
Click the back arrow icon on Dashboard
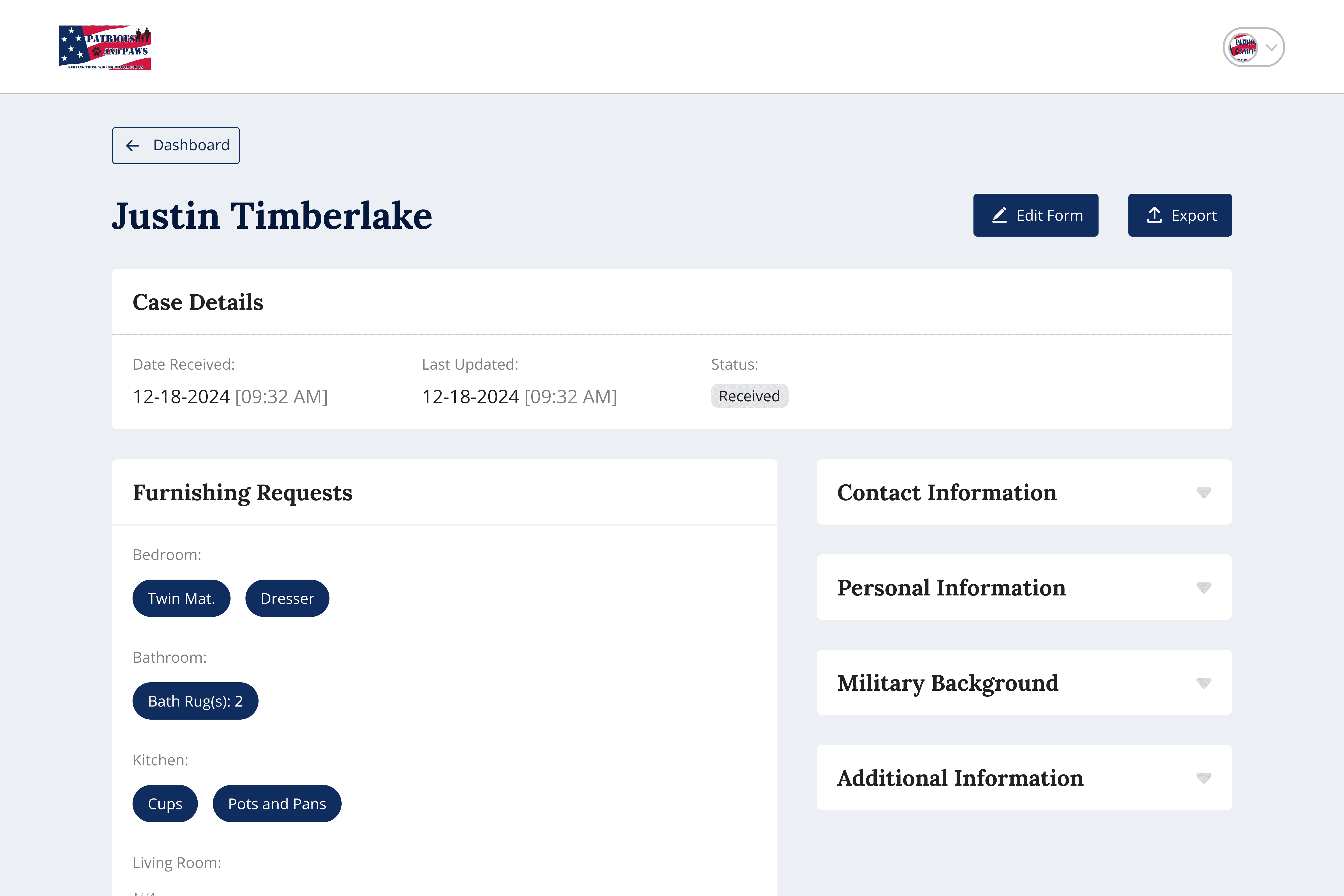(x=133, y=146)
